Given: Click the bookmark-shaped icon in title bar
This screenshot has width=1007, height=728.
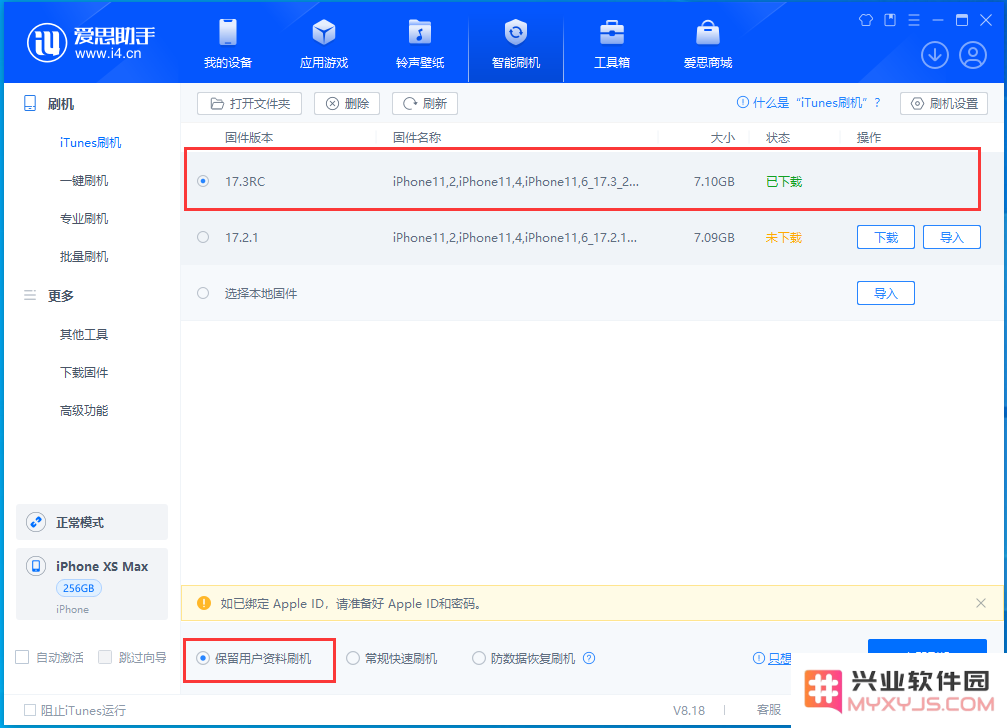Looking at the screenshot, I should 890,20.
